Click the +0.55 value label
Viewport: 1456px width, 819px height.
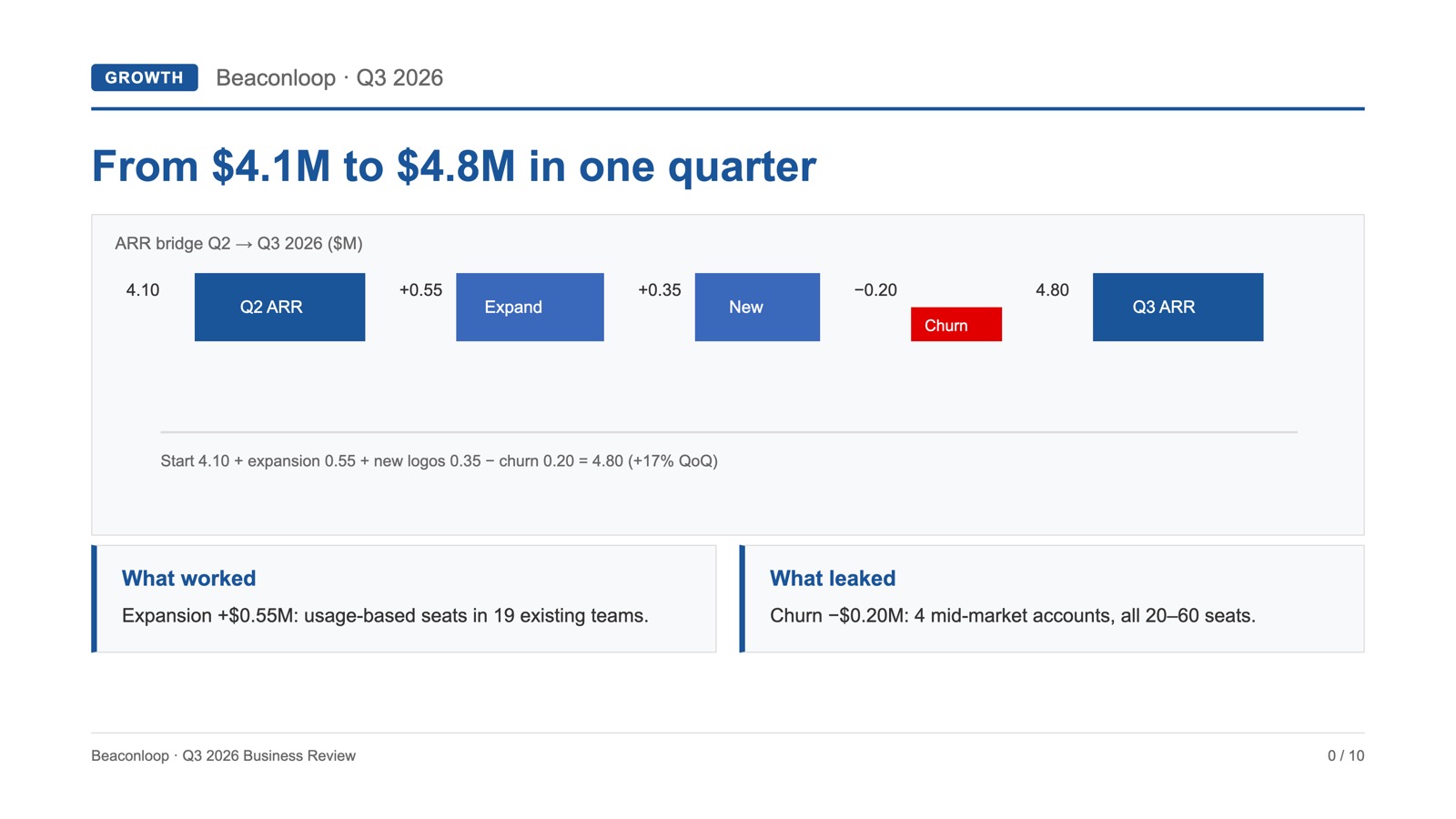[x=420, y=290]
